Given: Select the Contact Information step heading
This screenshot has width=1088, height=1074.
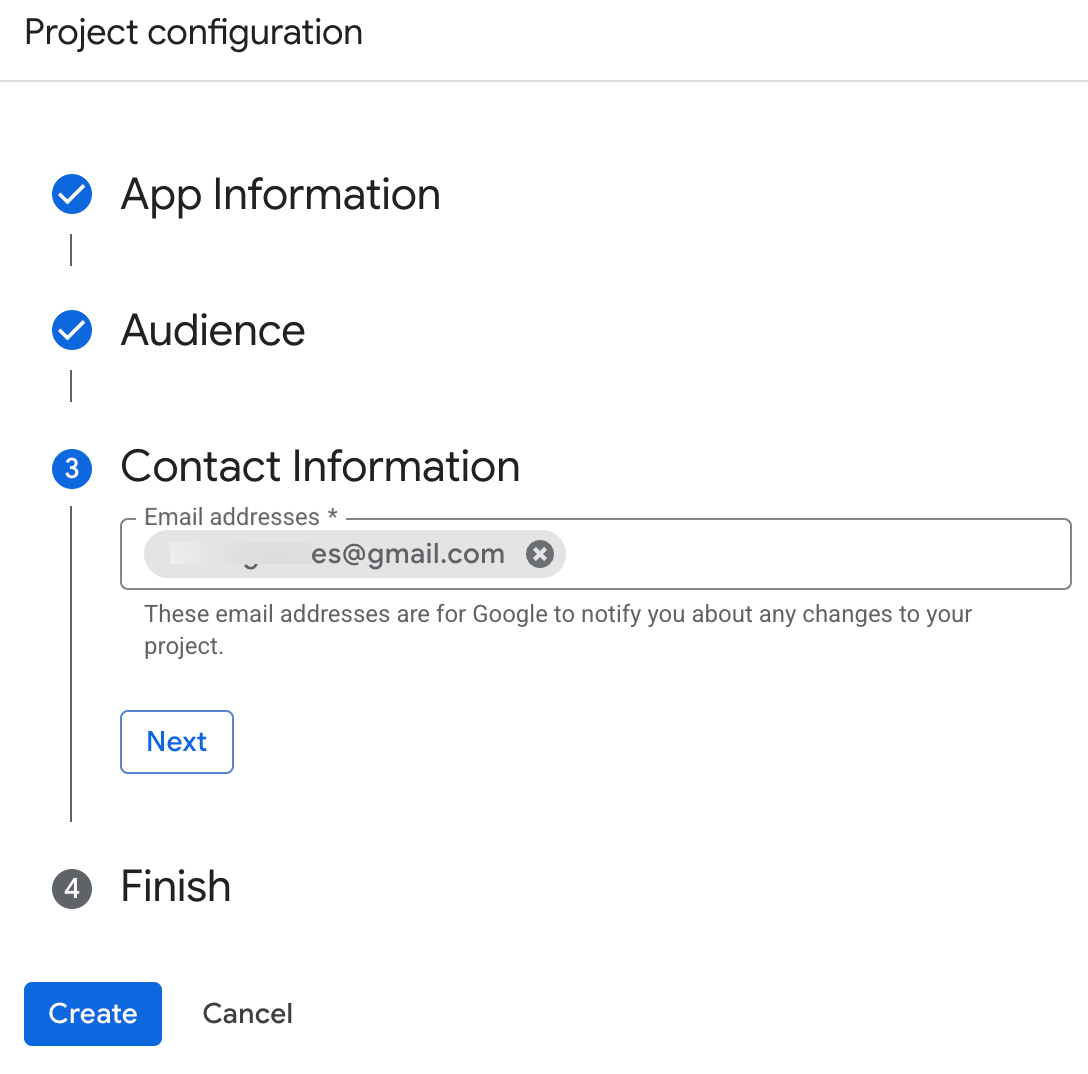Looking at the screenshot, I should click(x=320, y=467).
